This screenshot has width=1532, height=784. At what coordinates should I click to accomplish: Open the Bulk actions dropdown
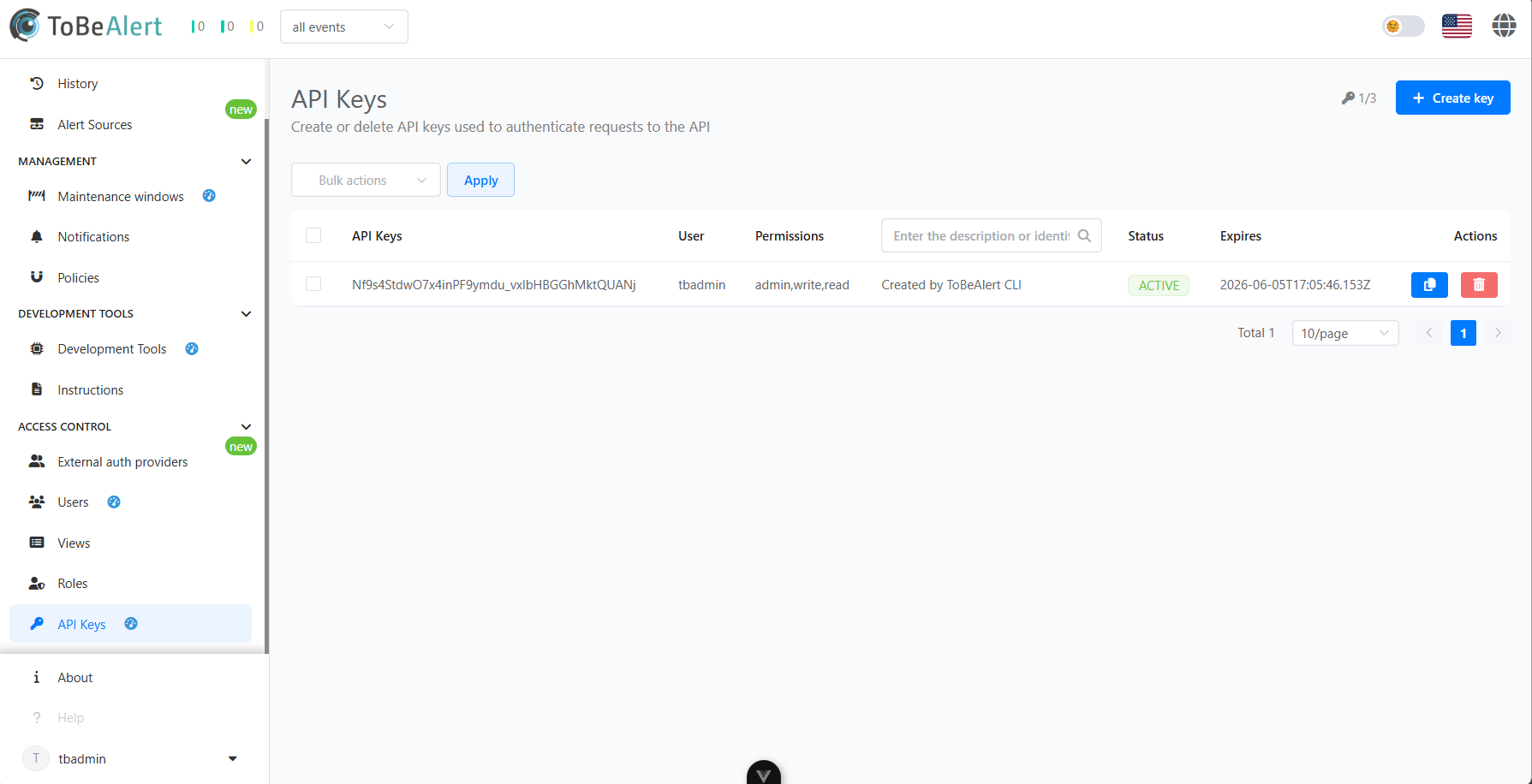[366, 180]
